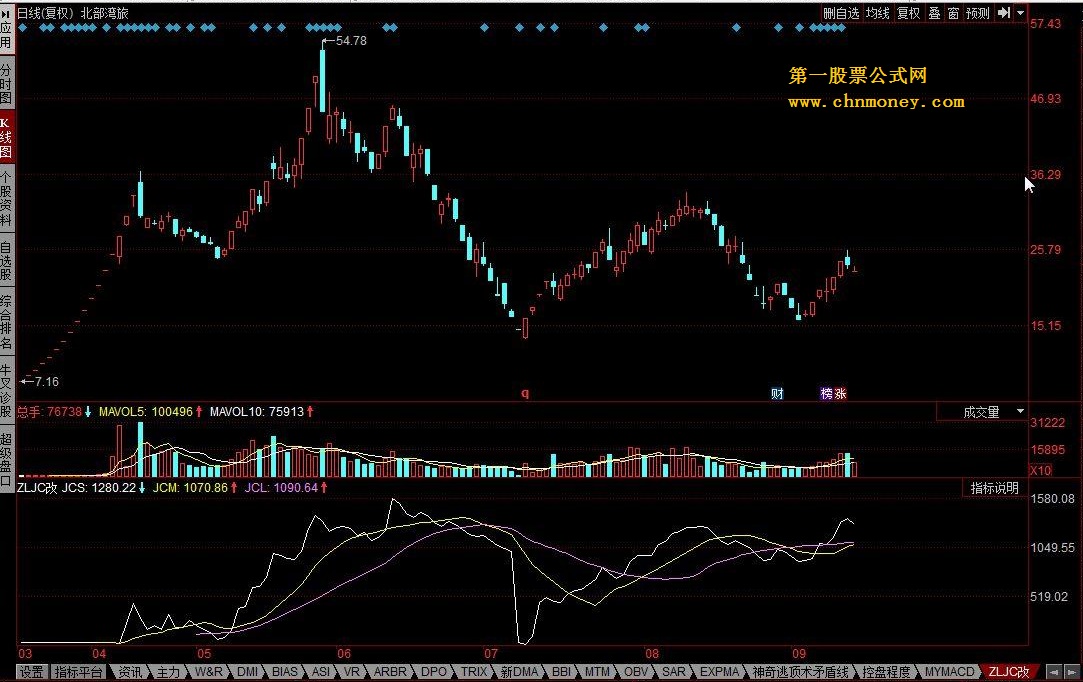Switch to the EXPMA indicator tab
This screenshot has width=1083, height=682.
(x=720, y=672)
